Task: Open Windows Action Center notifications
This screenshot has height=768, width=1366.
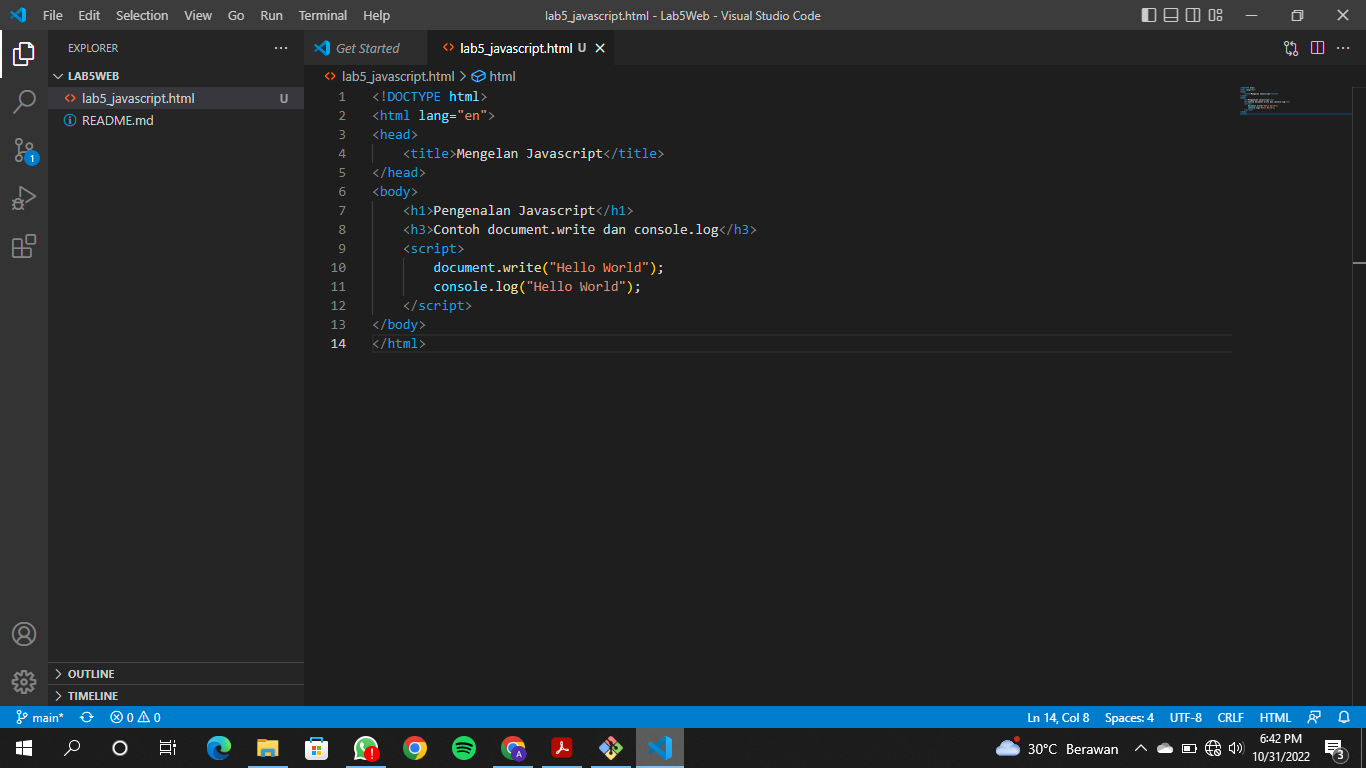Action: click(1334, 748)
